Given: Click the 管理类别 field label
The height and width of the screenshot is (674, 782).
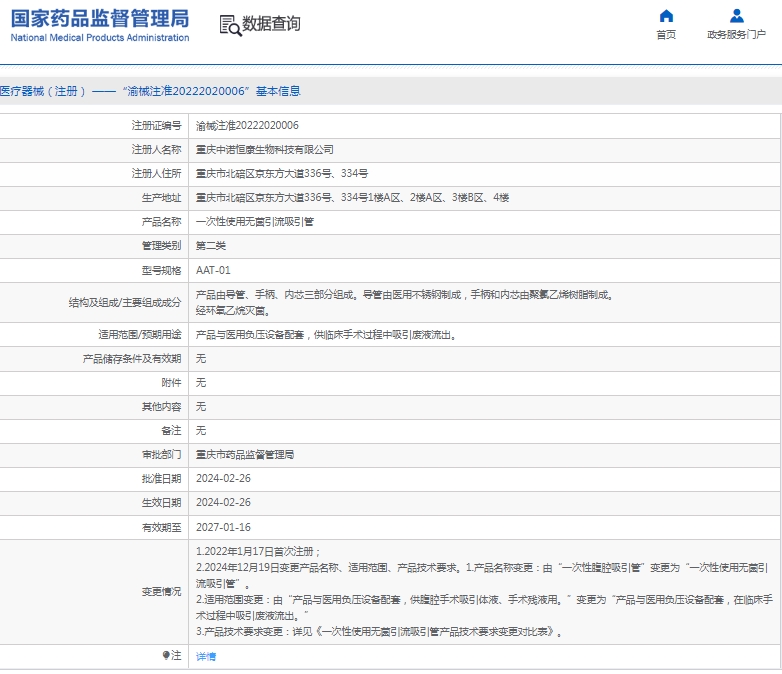Looking at the screenshot, I should pos(161,245).
